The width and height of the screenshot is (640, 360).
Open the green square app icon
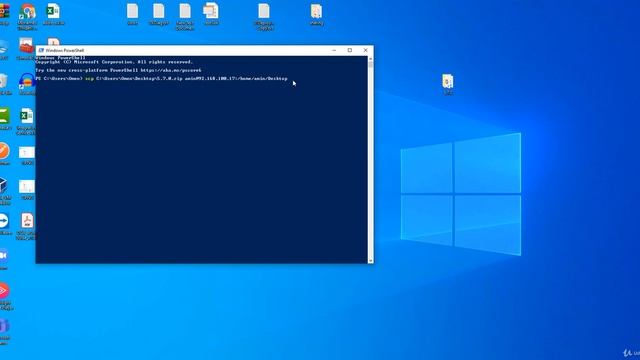[x=4, y=116]
